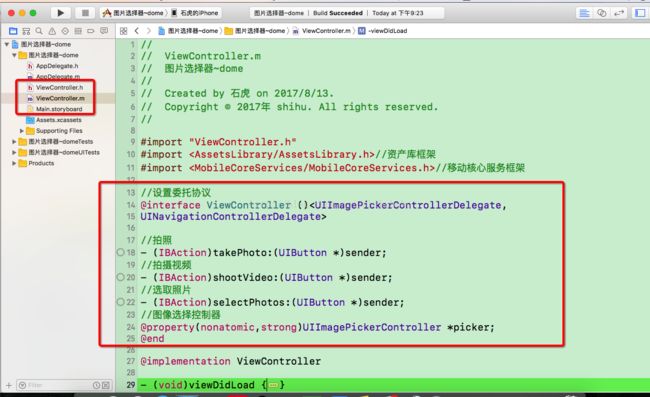Open Assets.xcassets in the navigator
The image size is (650, 397).
click(x=58, y=120)
